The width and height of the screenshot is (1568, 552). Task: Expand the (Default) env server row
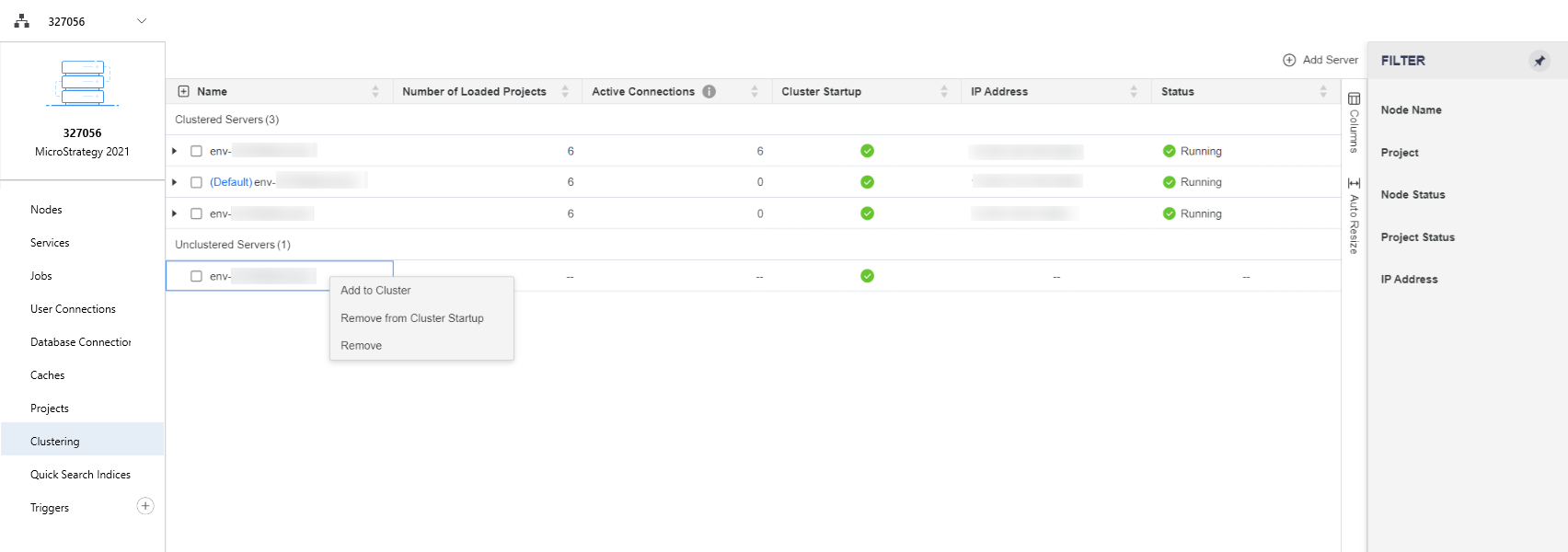point(175,182)
